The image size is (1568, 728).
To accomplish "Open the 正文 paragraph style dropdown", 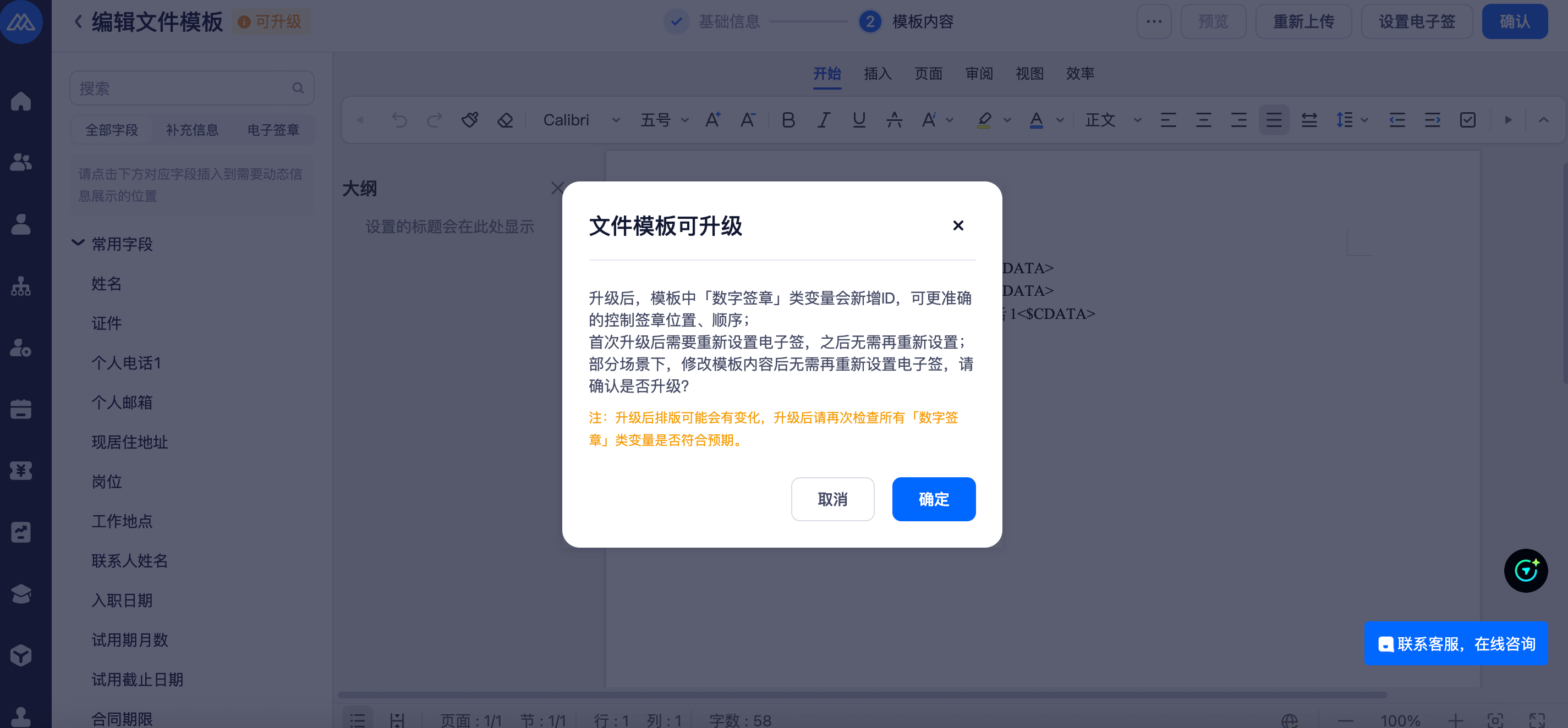I will [x=1112, y=120].
